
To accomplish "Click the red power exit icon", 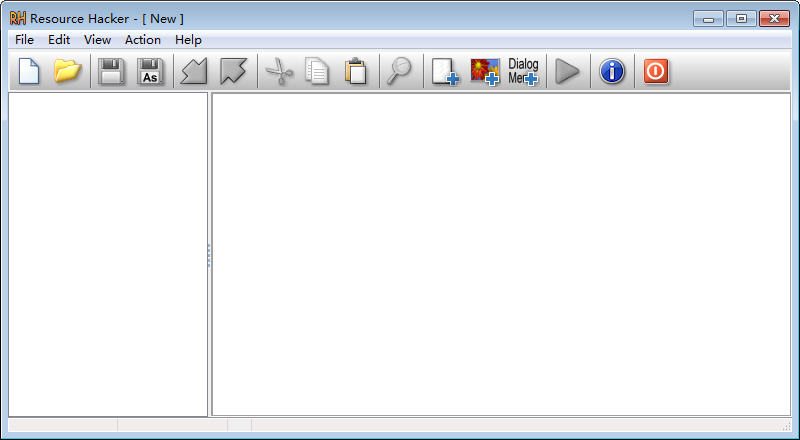I will click(656, 71).
